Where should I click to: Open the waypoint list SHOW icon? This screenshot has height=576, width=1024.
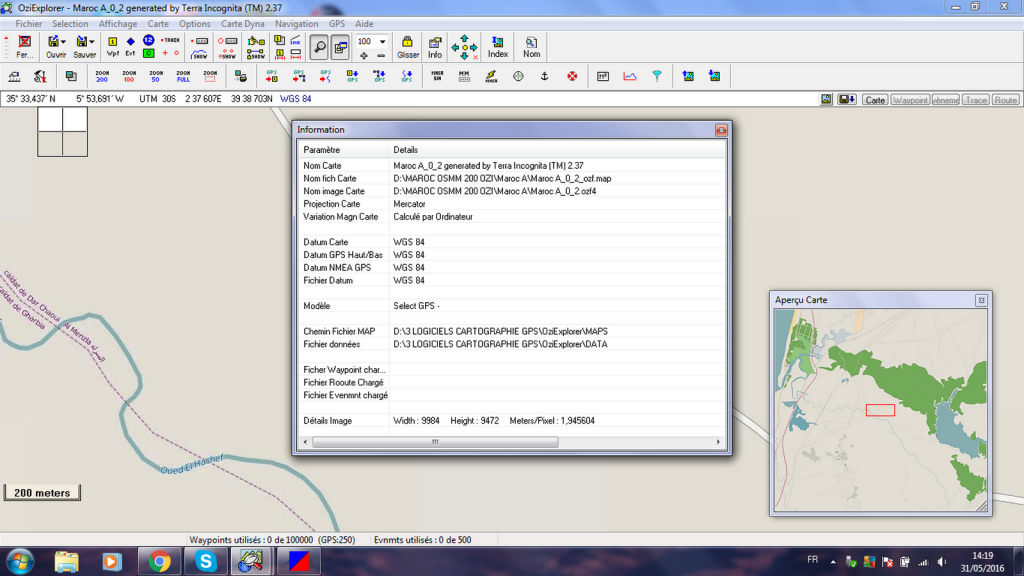click(x=227, y=54)
